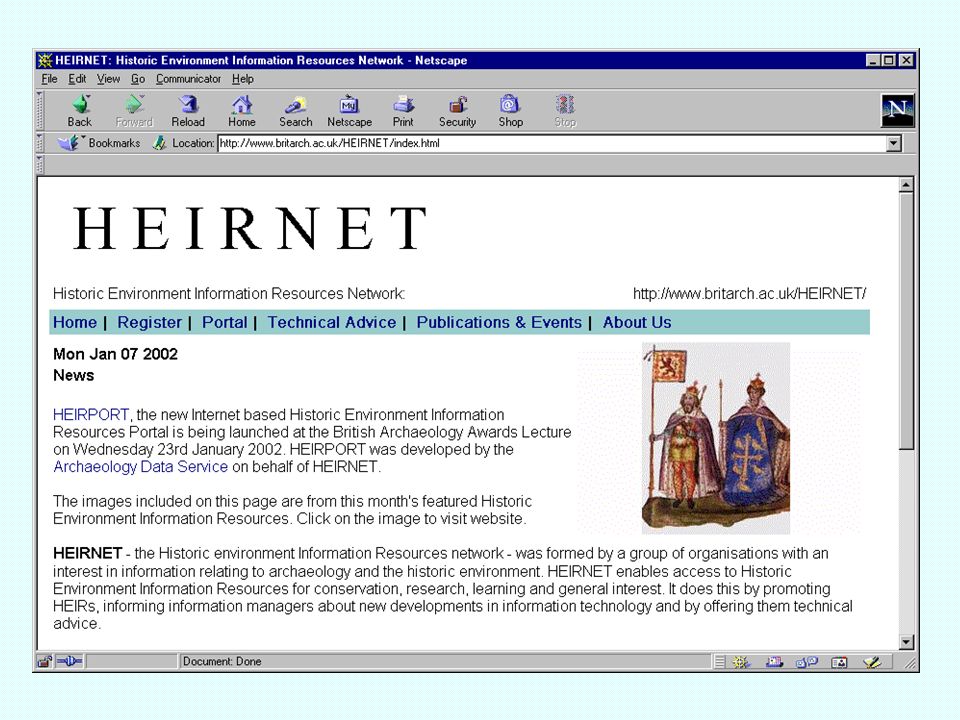
Task: Open the Help menu
Action: click(x=242, y=79)
